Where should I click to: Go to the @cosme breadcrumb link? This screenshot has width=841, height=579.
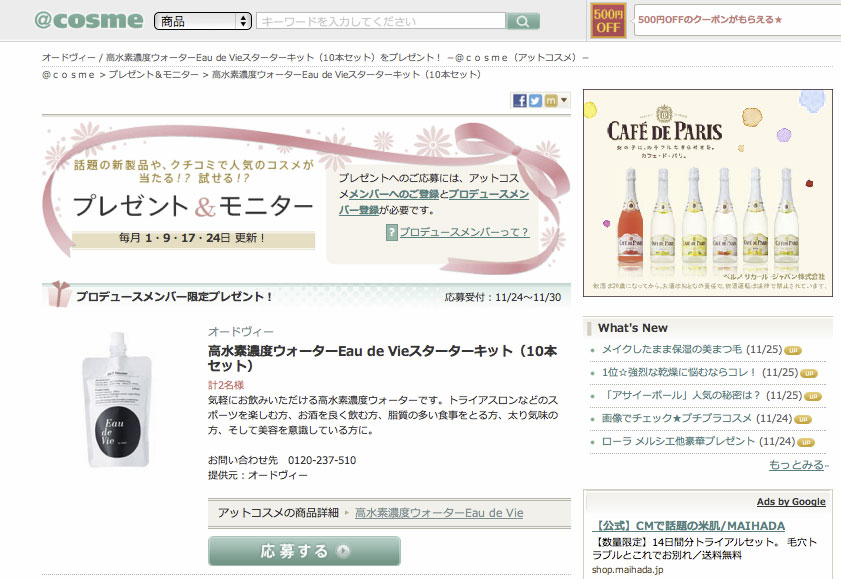[x=69, y=75]
